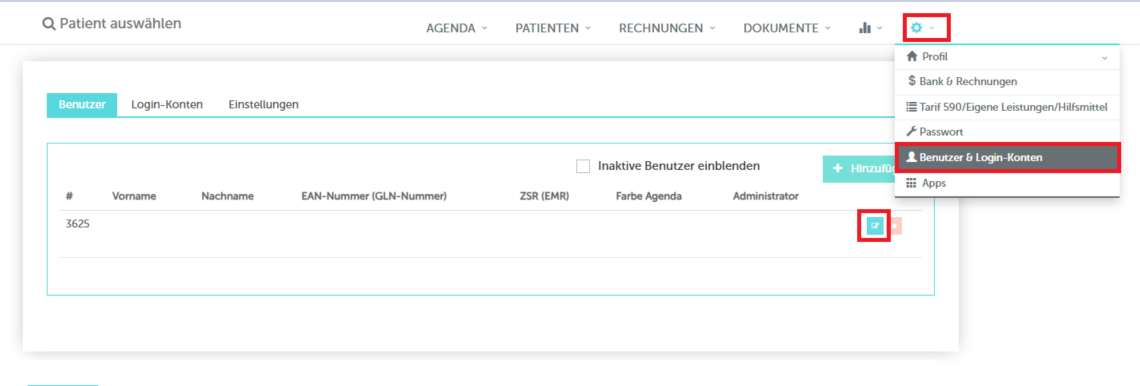
Task: Open the DOKUMENTE dropdown menu
Action: pos(787,28)
